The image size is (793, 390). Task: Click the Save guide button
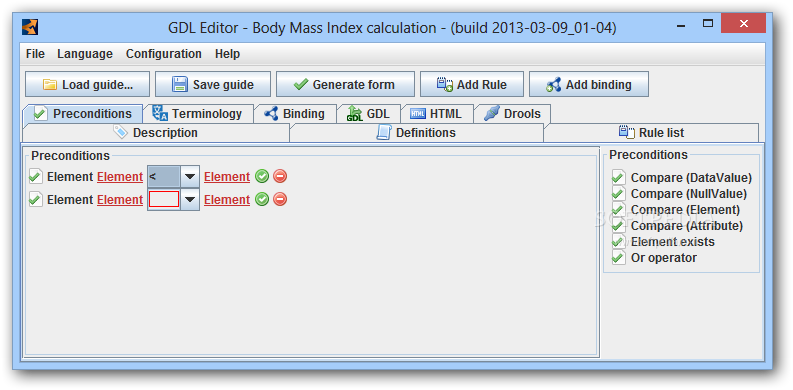pos(213,84)
